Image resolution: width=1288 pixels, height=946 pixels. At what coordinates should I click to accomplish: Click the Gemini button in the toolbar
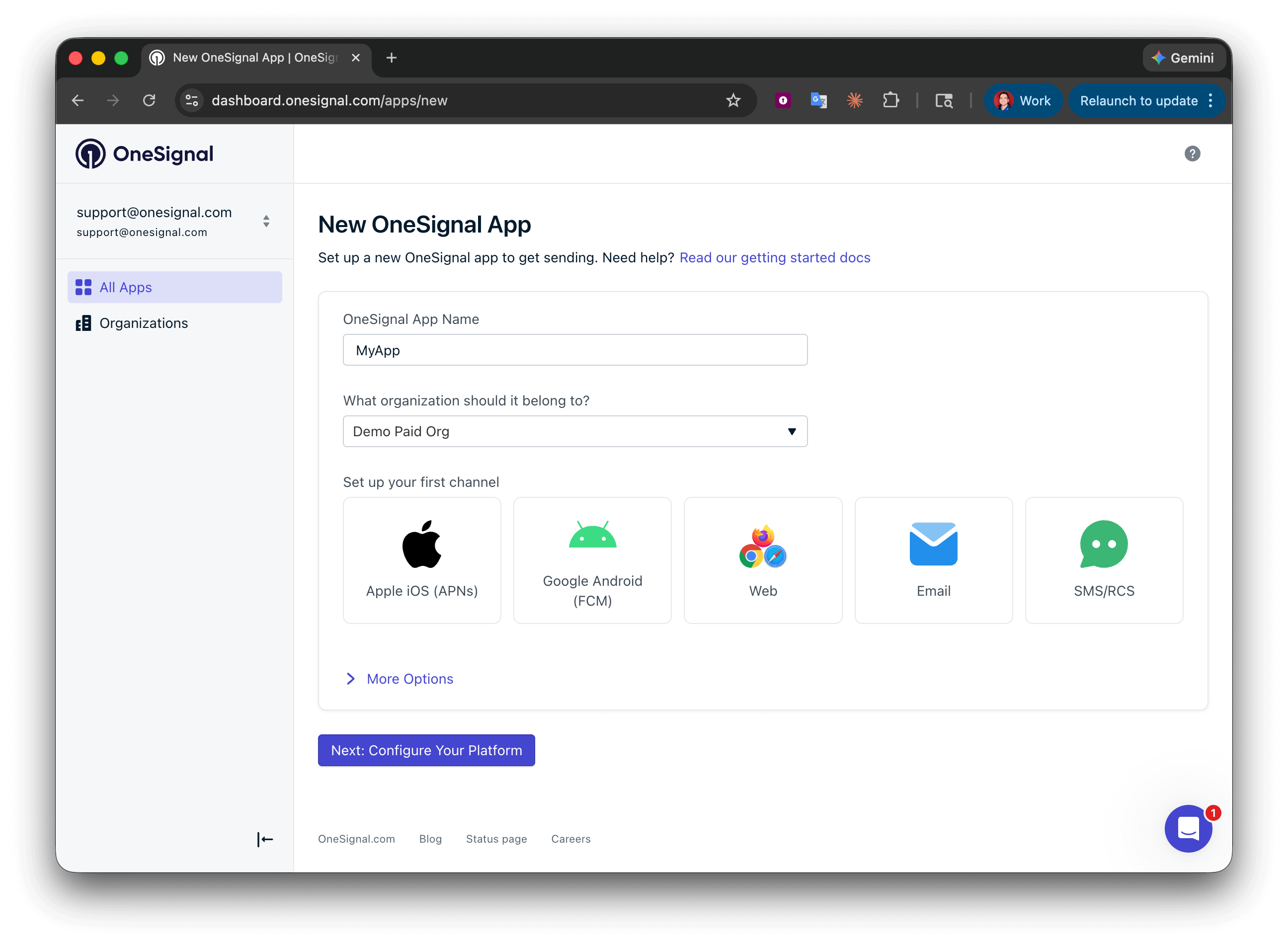1184,57
